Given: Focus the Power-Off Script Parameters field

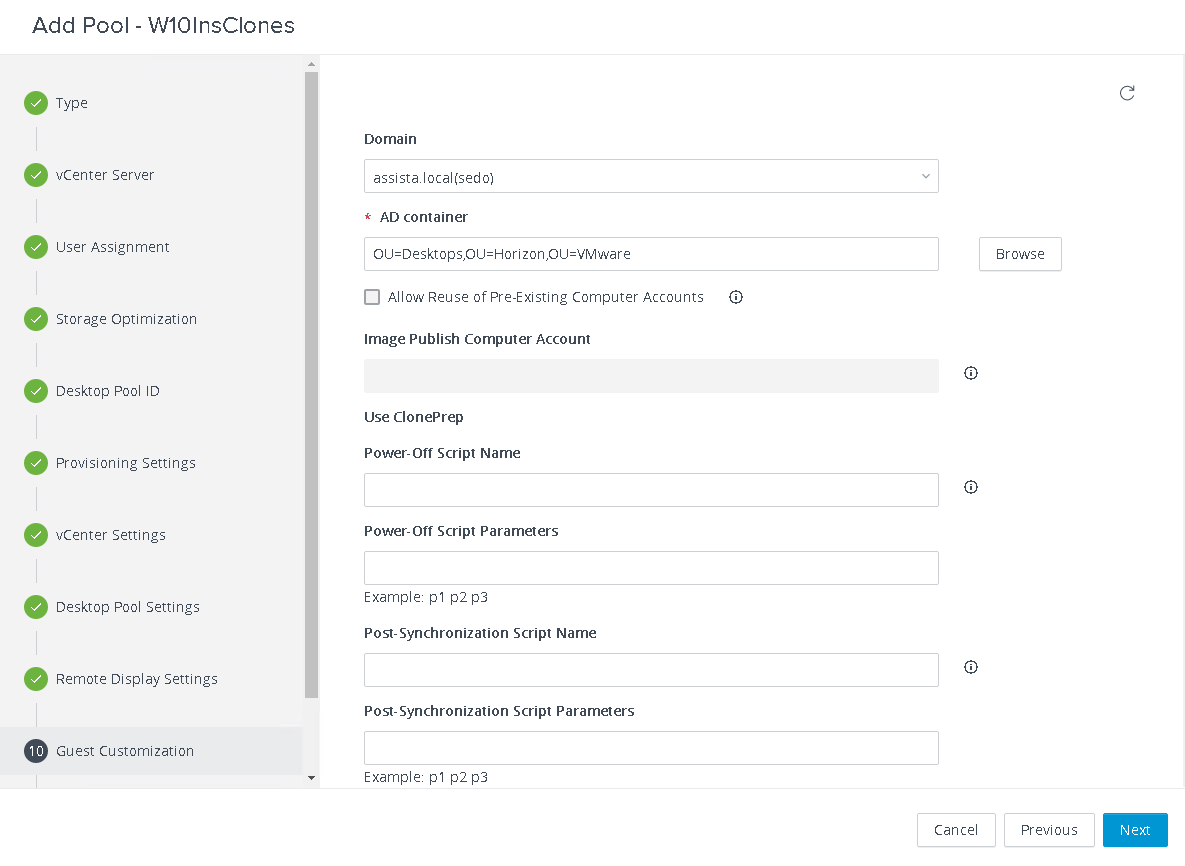Looking at the screenshot, I should [x=651, y=568].
